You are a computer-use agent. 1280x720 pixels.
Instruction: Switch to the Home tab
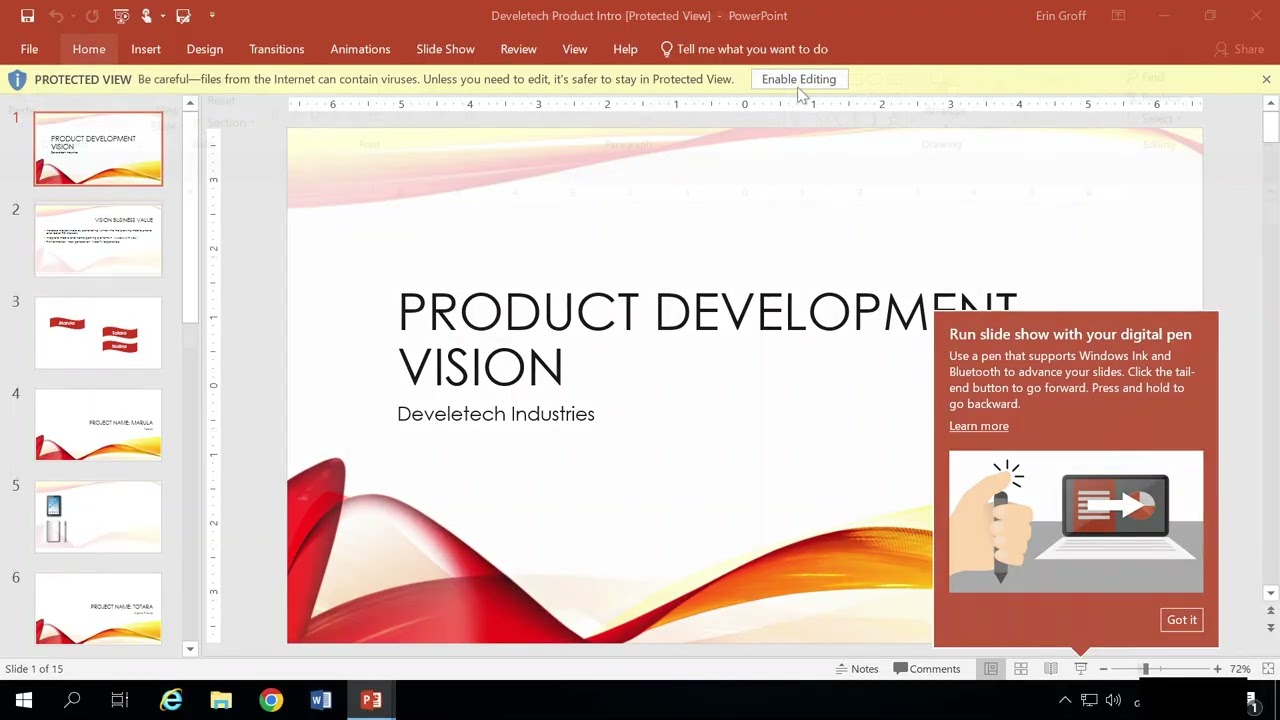pyautogui.click(x=88, y=49)
